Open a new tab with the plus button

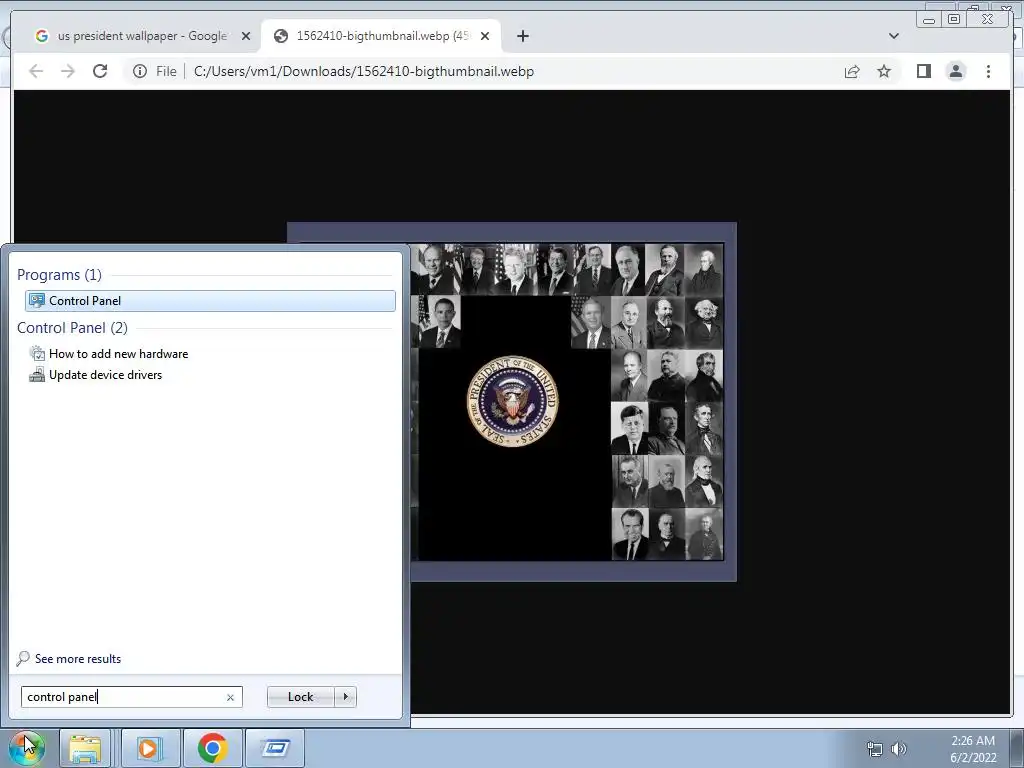[522, 36]
